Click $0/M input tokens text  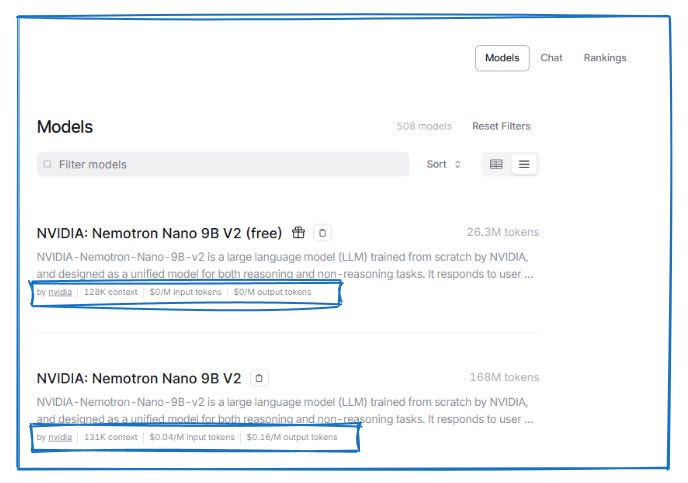coord(185,292)
